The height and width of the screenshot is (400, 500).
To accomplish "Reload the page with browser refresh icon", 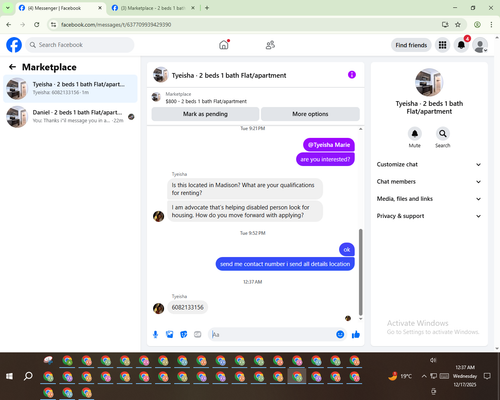I will (37, 25).
